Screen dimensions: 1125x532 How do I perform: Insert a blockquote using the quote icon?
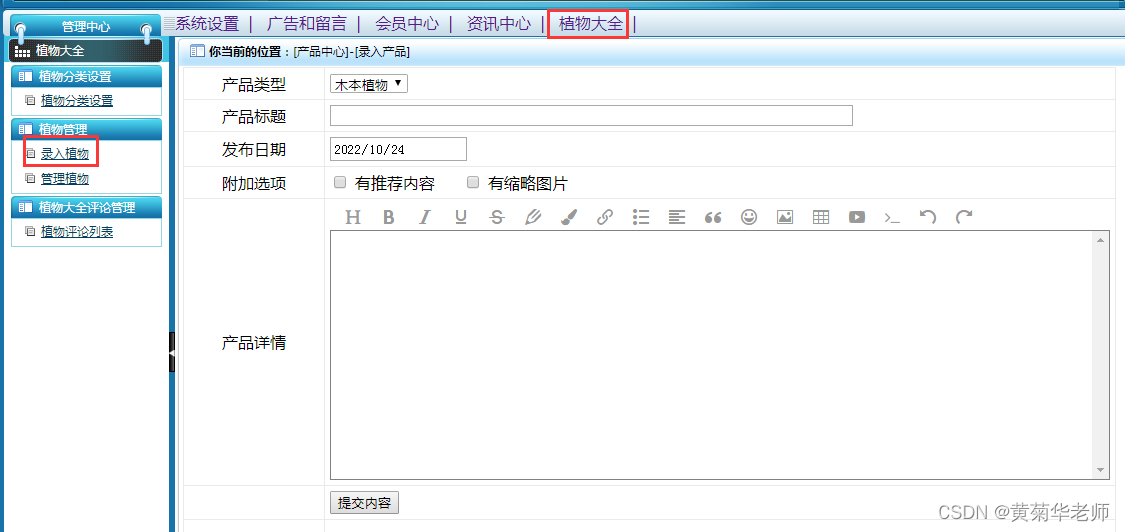point(712,217)
